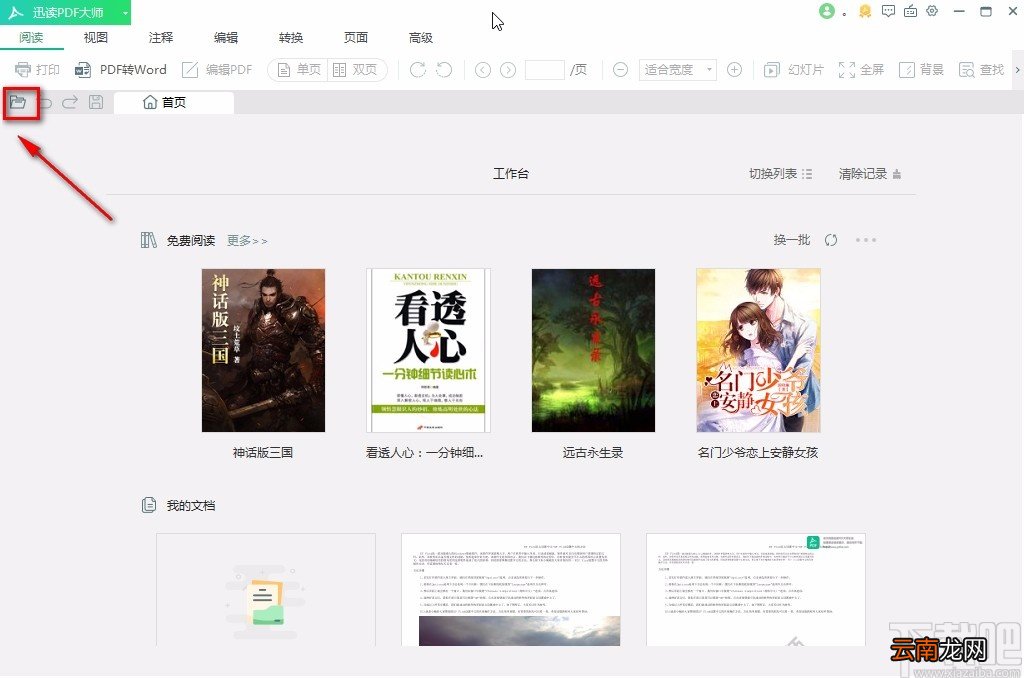
Task: Select the 视图 ribbon tab
Action: [x=96, y=37]
